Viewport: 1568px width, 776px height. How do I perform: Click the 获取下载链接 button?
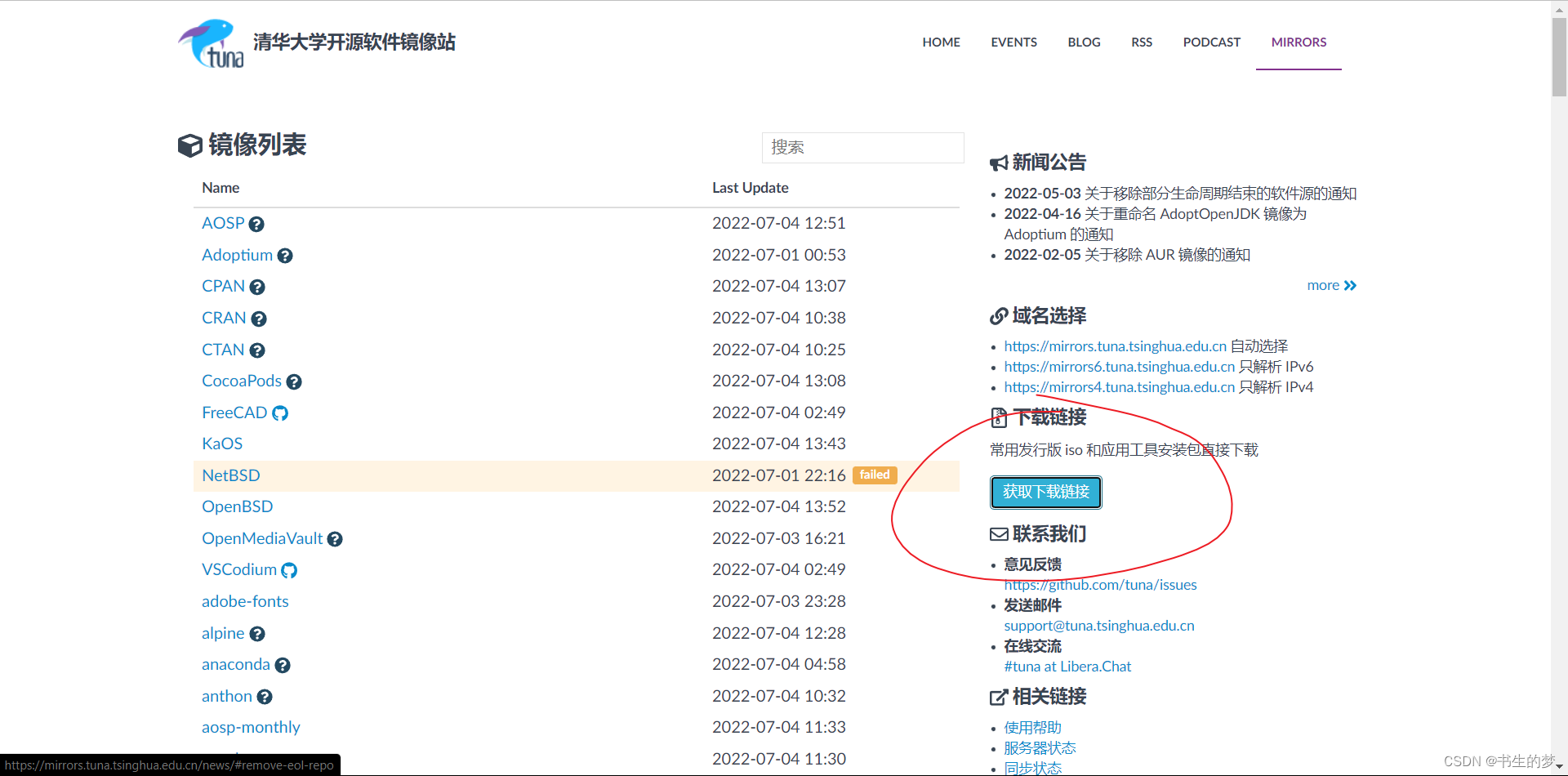coord(1046,492)
